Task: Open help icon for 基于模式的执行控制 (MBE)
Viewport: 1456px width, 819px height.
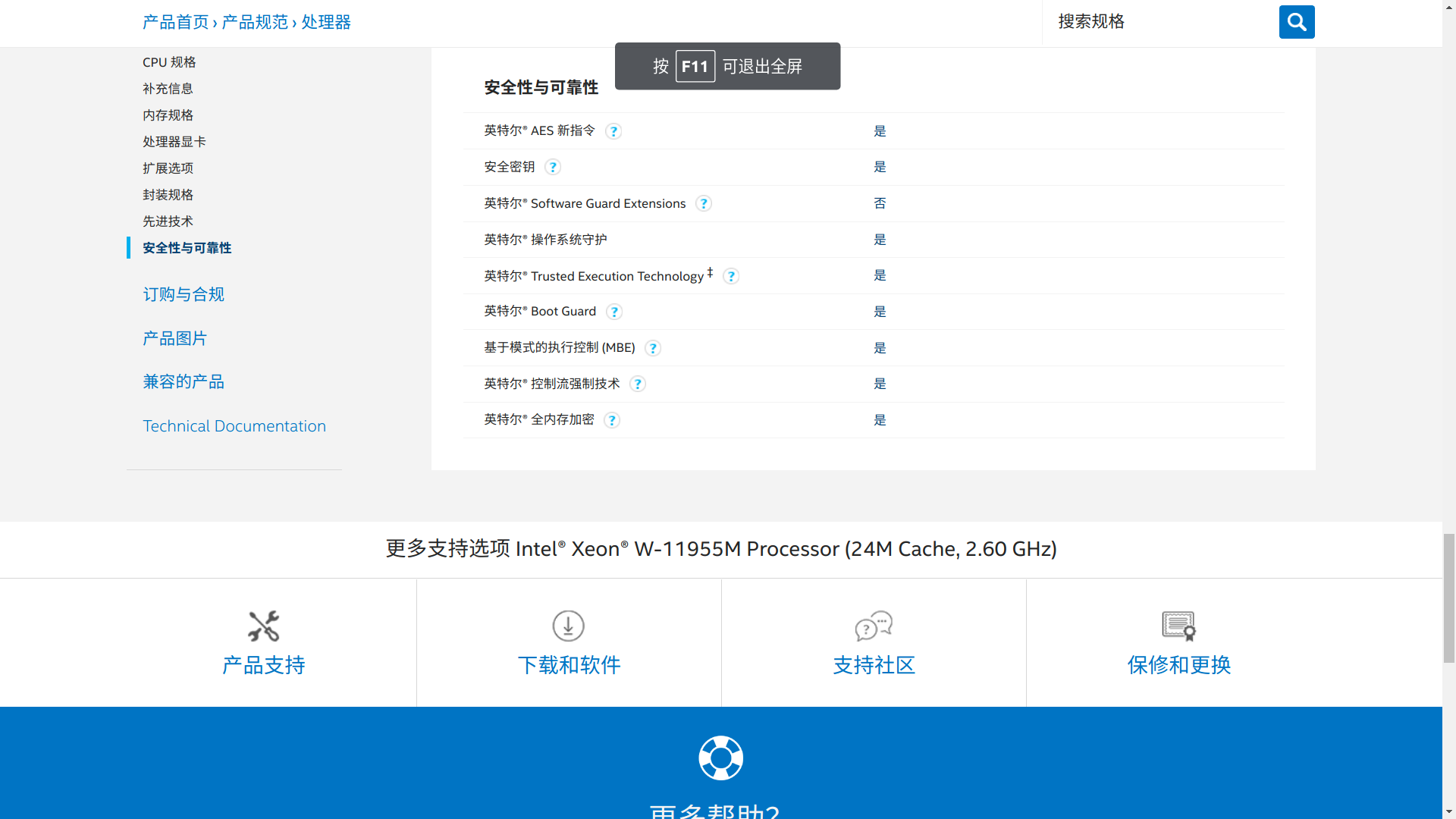Action: point(653,348)
